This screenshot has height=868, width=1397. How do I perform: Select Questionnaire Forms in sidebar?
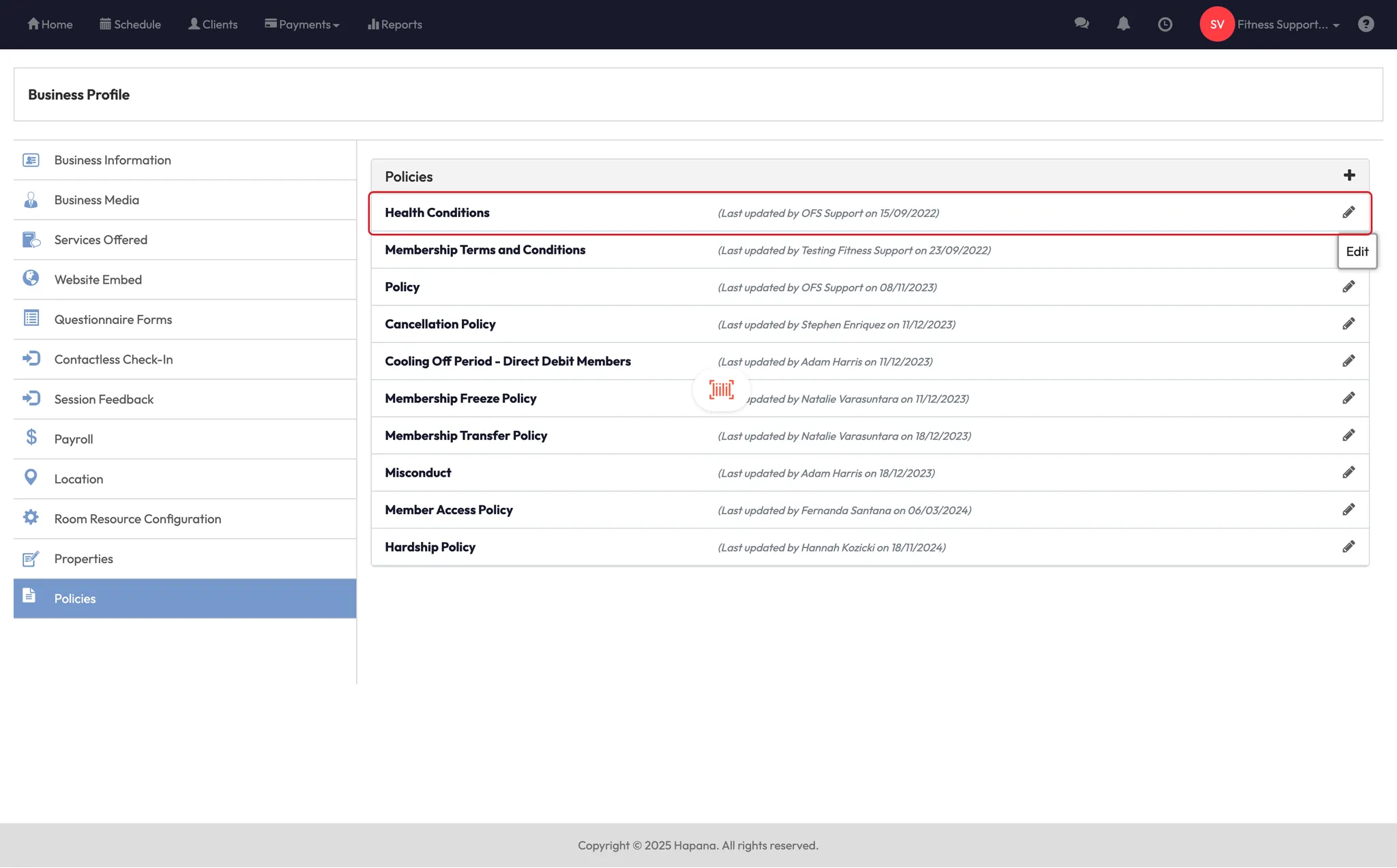(x=113, y=320)
